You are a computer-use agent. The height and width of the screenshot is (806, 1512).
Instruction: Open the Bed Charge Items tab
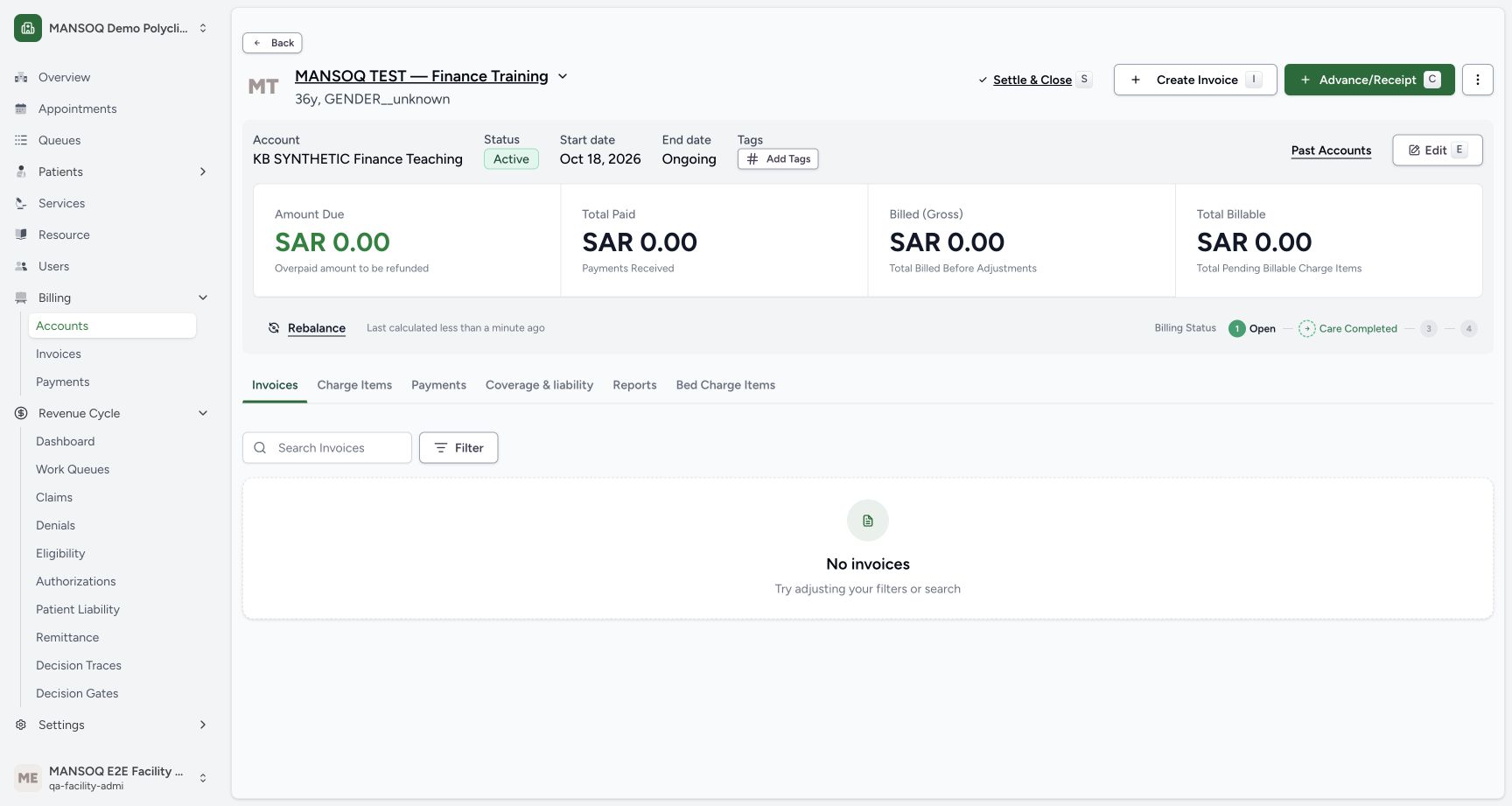click(725, 385)
